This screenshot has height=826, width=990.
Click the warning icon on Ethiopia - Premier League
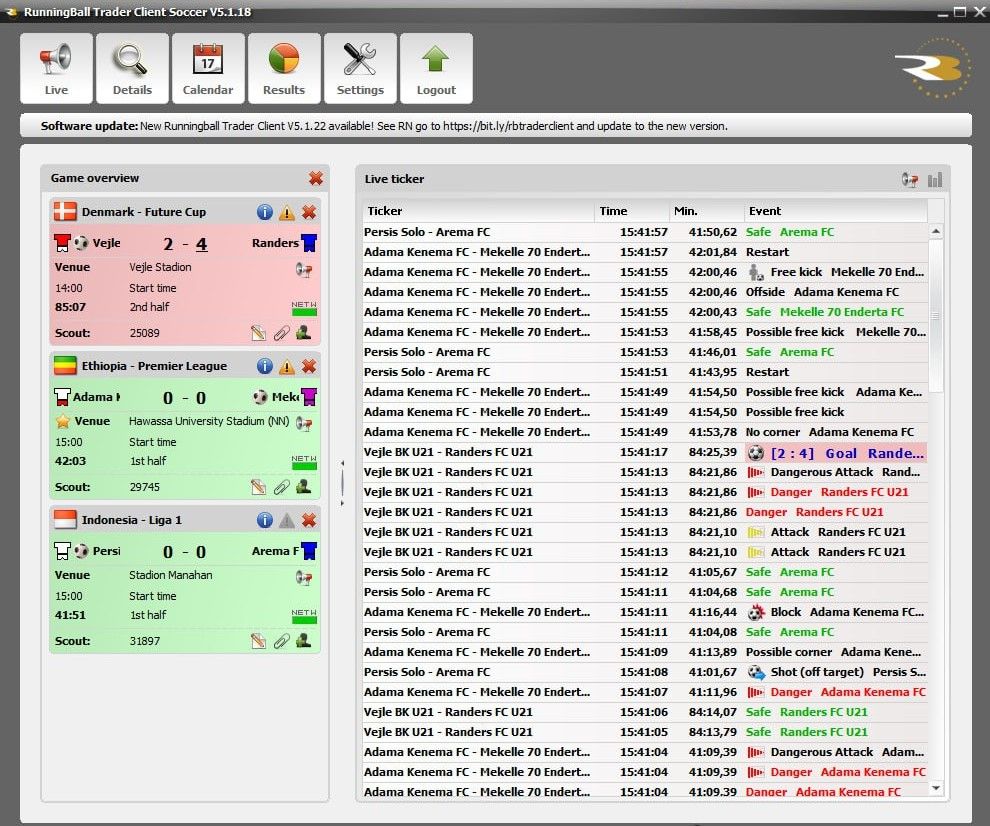pyautogui.click(x=287, y=366)
